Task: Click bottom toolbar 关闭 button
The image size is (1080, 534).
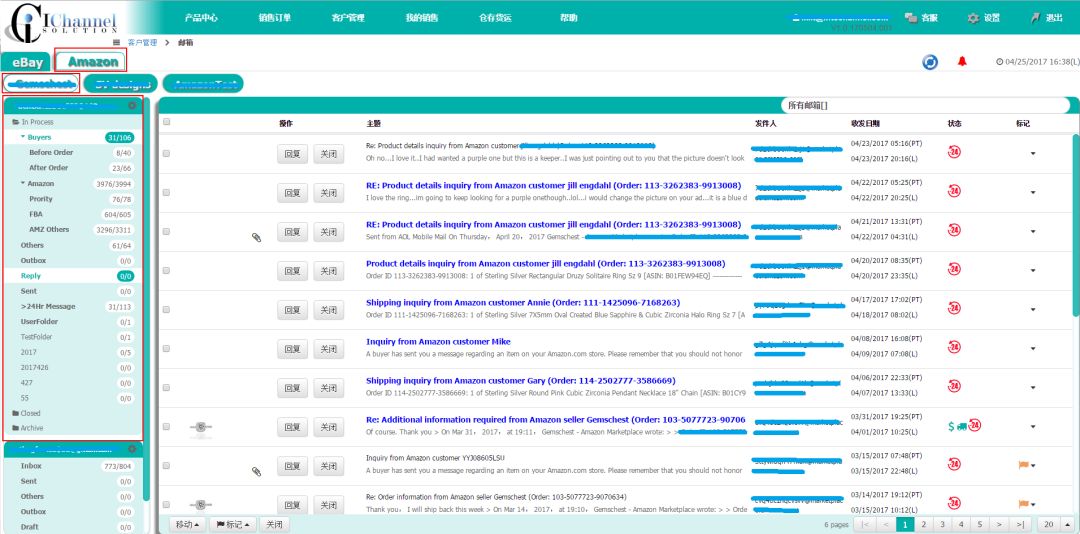Action: pyautogui.click(x=274, y=524)
